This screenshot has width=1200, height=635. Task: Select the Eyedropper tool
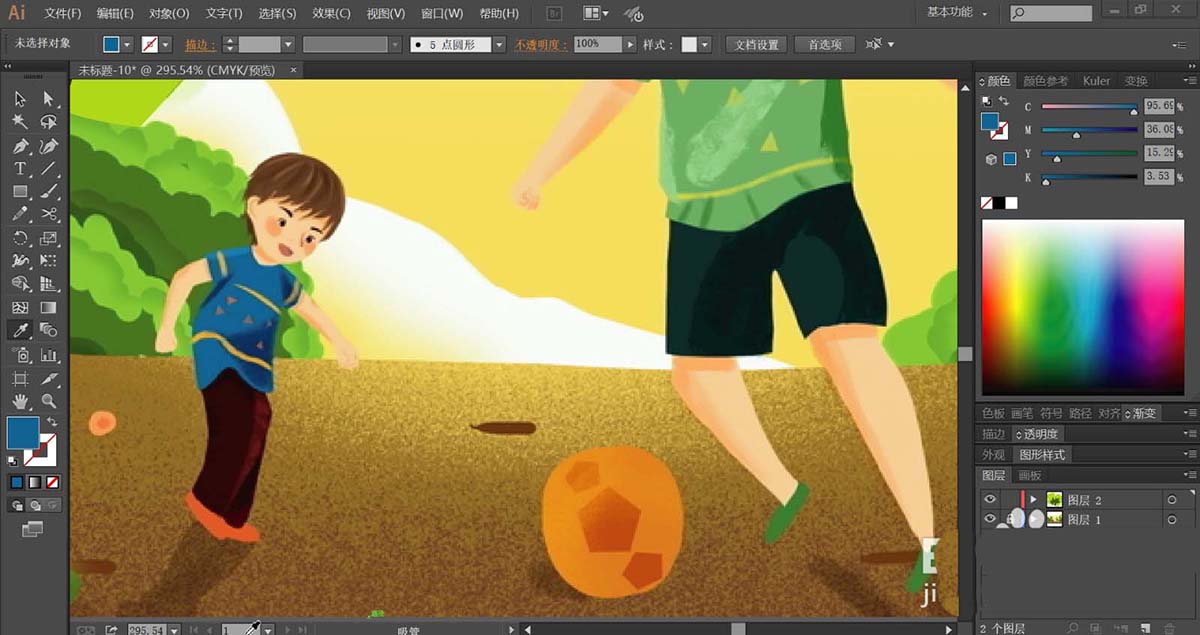pos(20,330)
